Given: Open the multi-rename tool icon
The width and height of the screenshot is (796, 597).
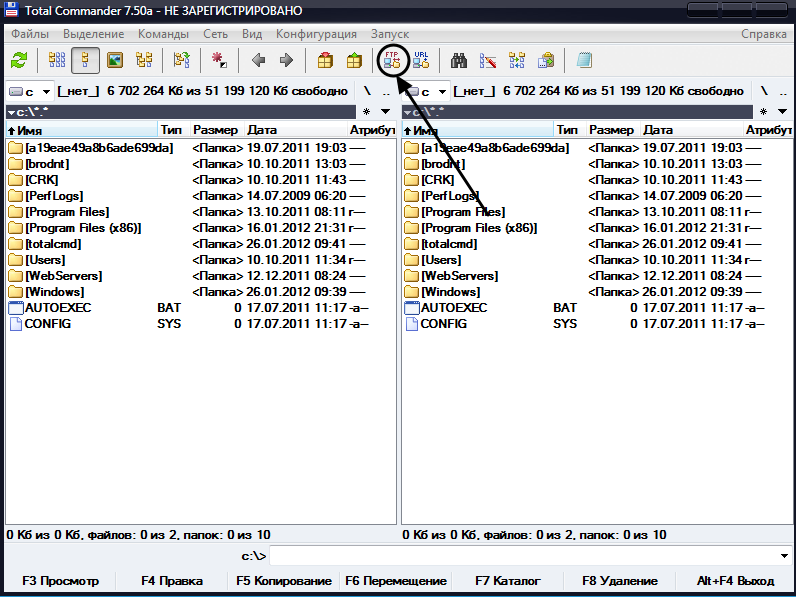Looking at the screenshot, I should (488, 61).
